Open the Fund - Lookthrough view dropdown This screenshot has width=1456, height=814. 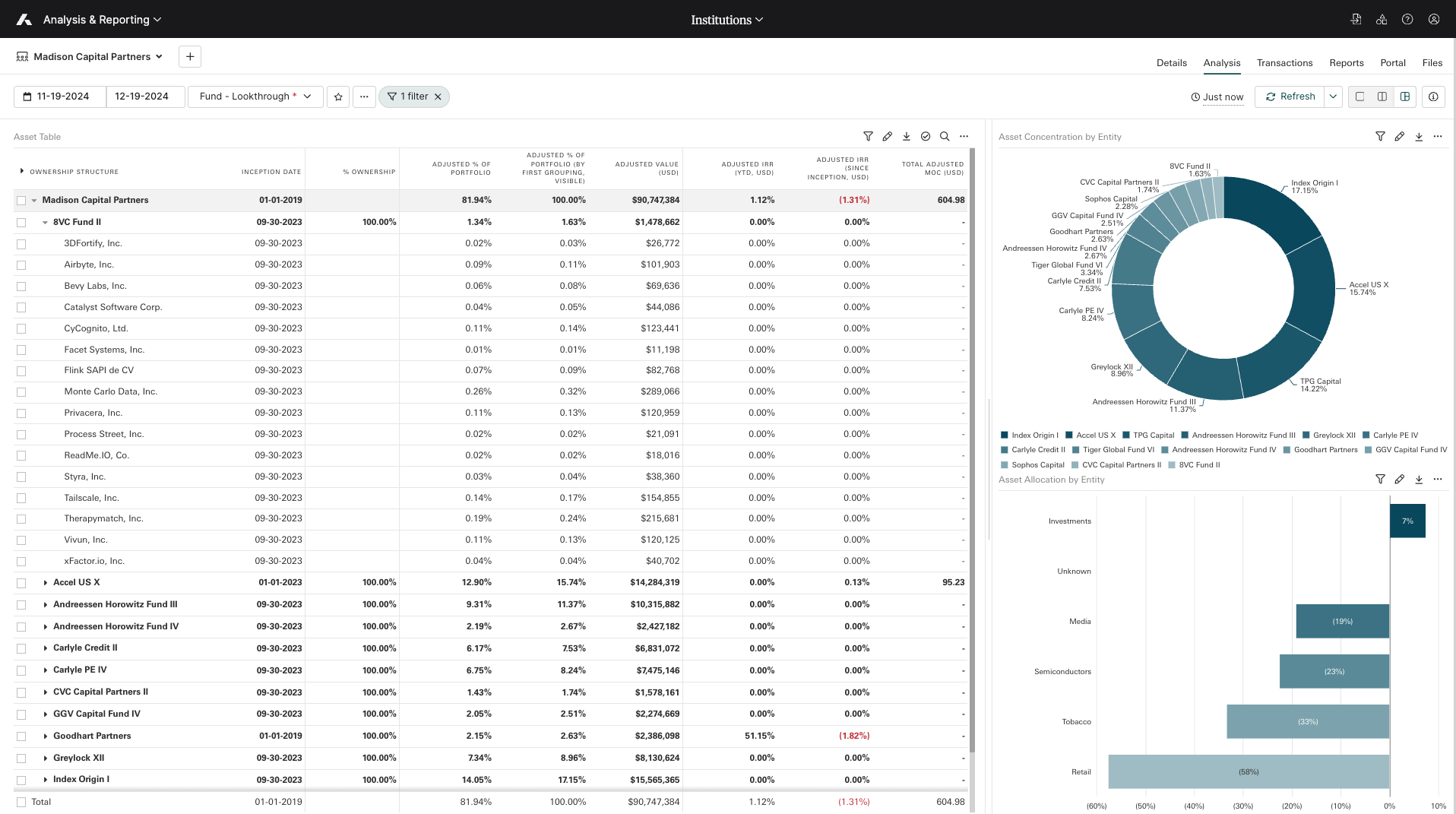tap(255, 97)
